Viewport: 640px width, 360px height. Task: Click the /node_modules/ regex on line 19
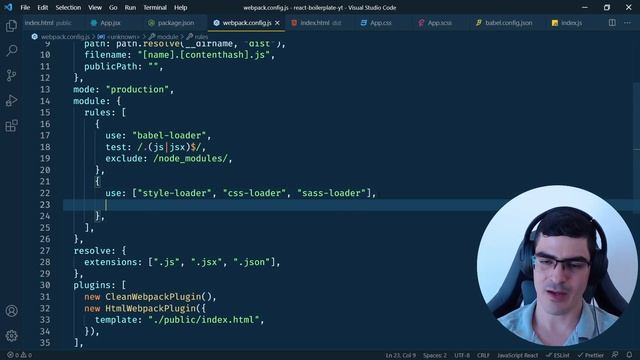tap(190, 158)
